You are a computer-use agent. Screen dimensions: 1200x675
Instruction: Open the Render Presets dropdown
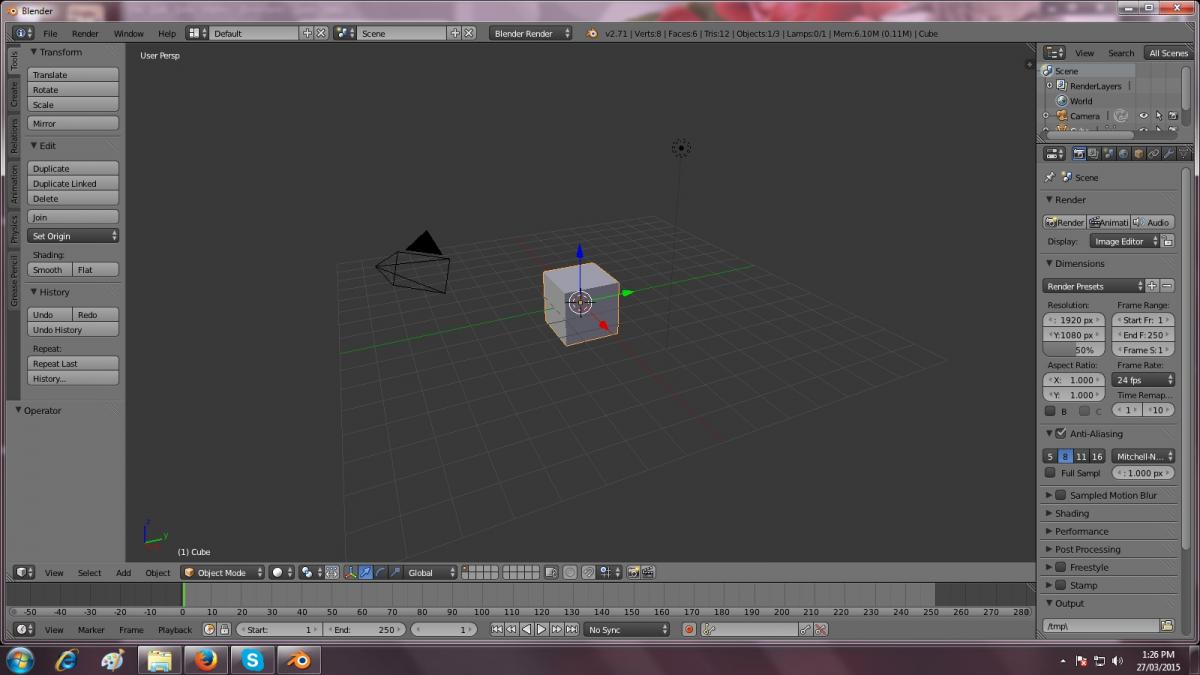[x=1094, y=286]
